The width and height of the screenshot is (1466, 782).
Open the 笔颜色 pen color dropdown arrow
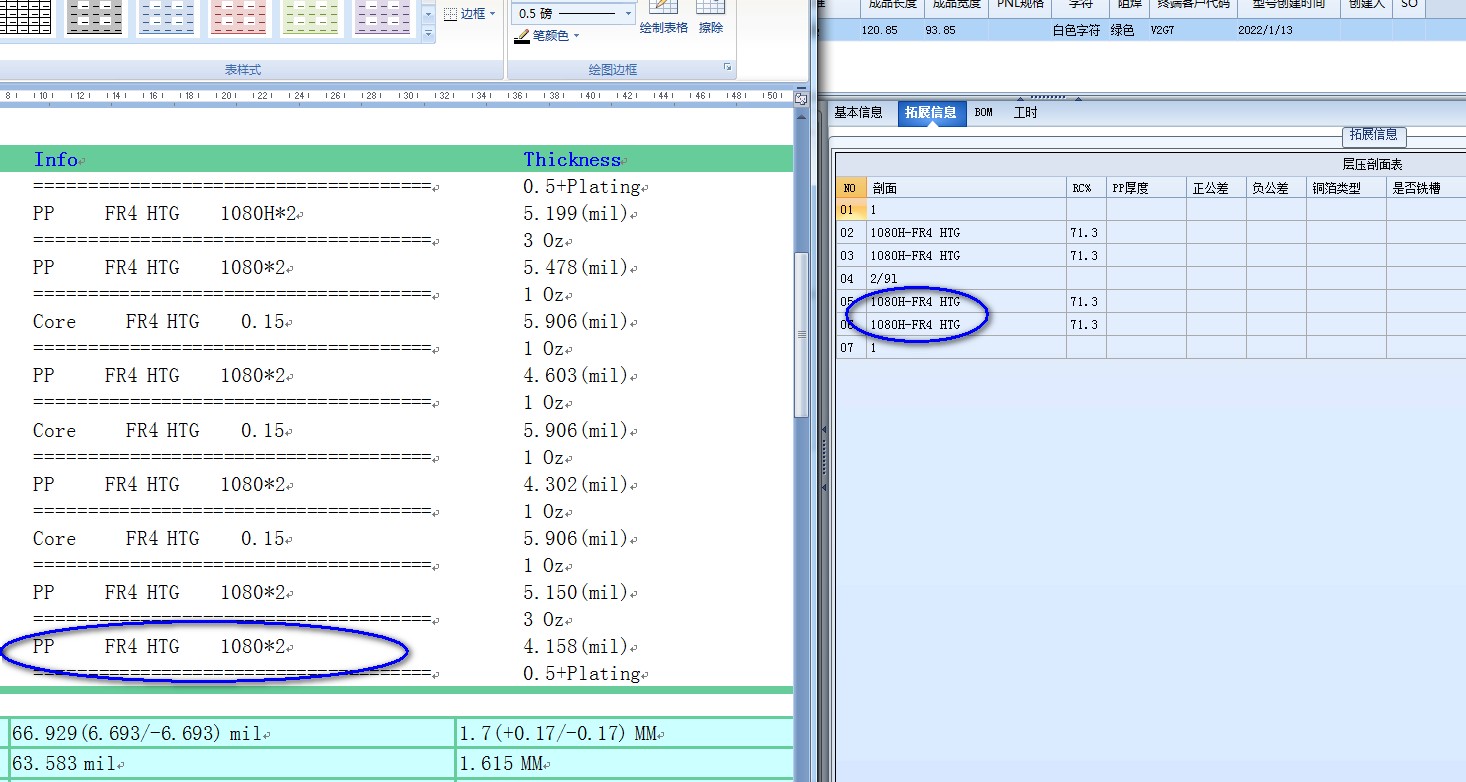pos(577,36)
